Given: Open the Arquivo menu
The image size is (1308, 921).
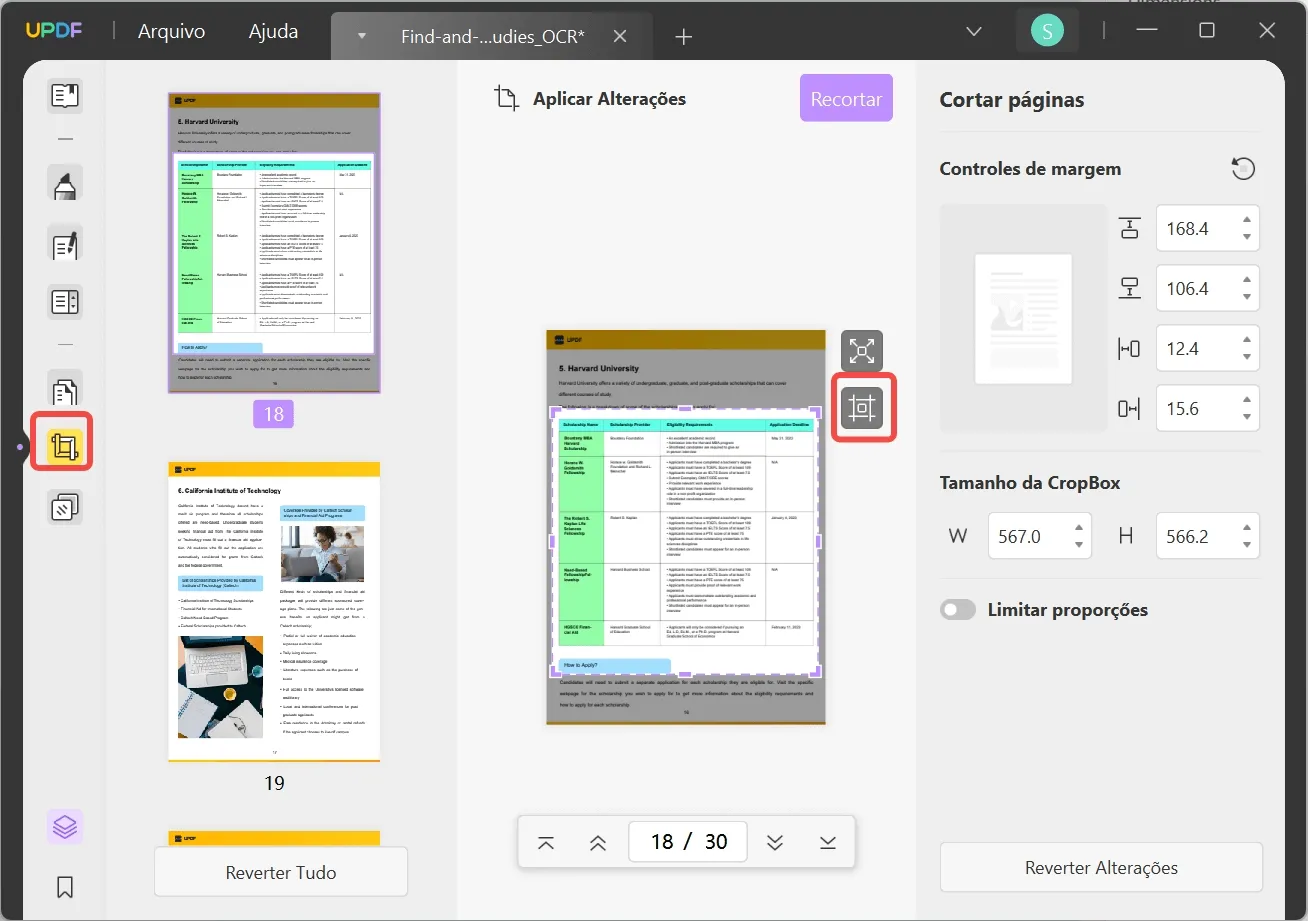Looking at the screenshot, I should click(171, 31).
